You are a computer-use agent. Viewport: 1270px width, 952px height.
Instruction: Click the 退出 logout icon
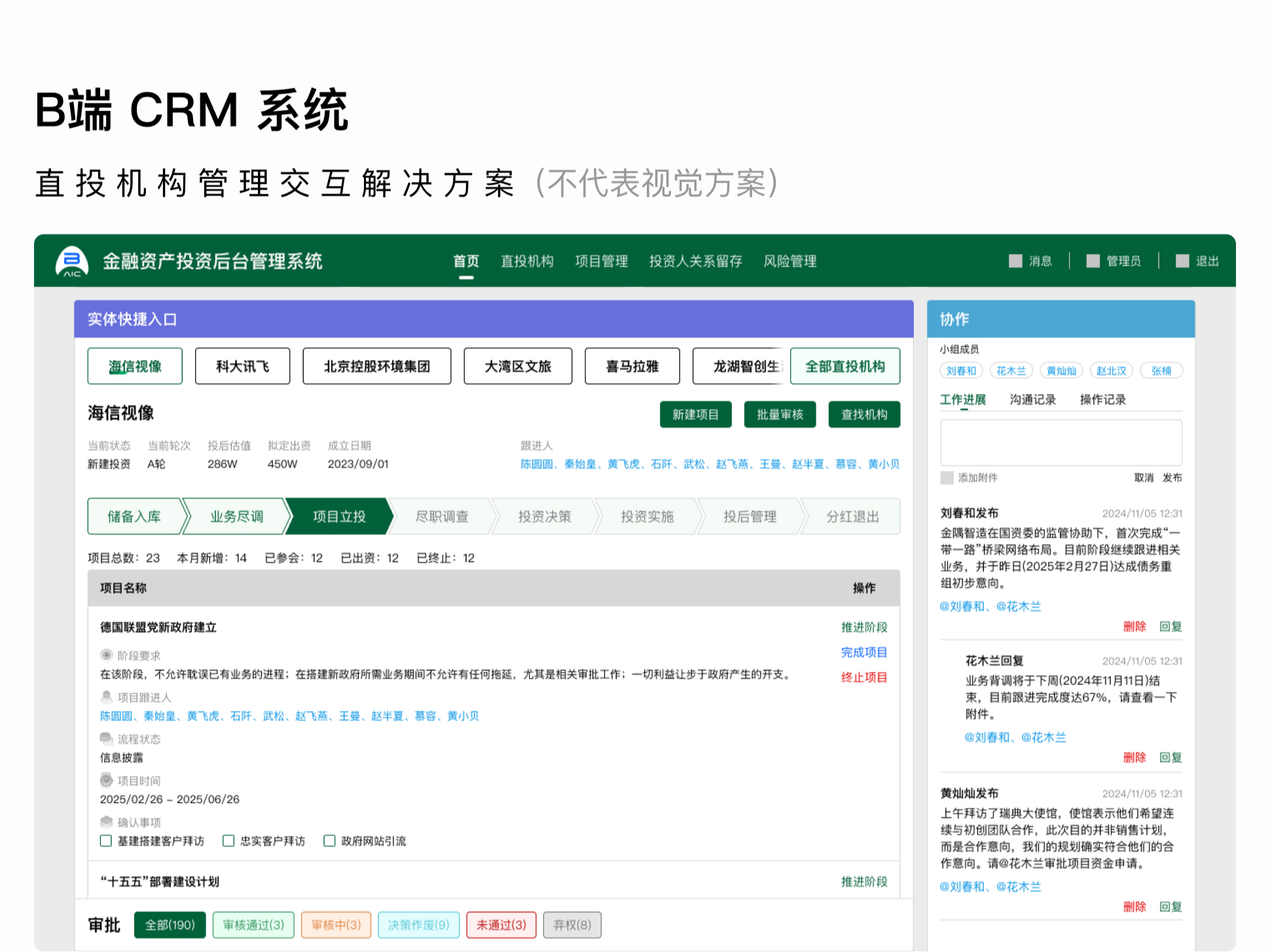click(1182, 261)
